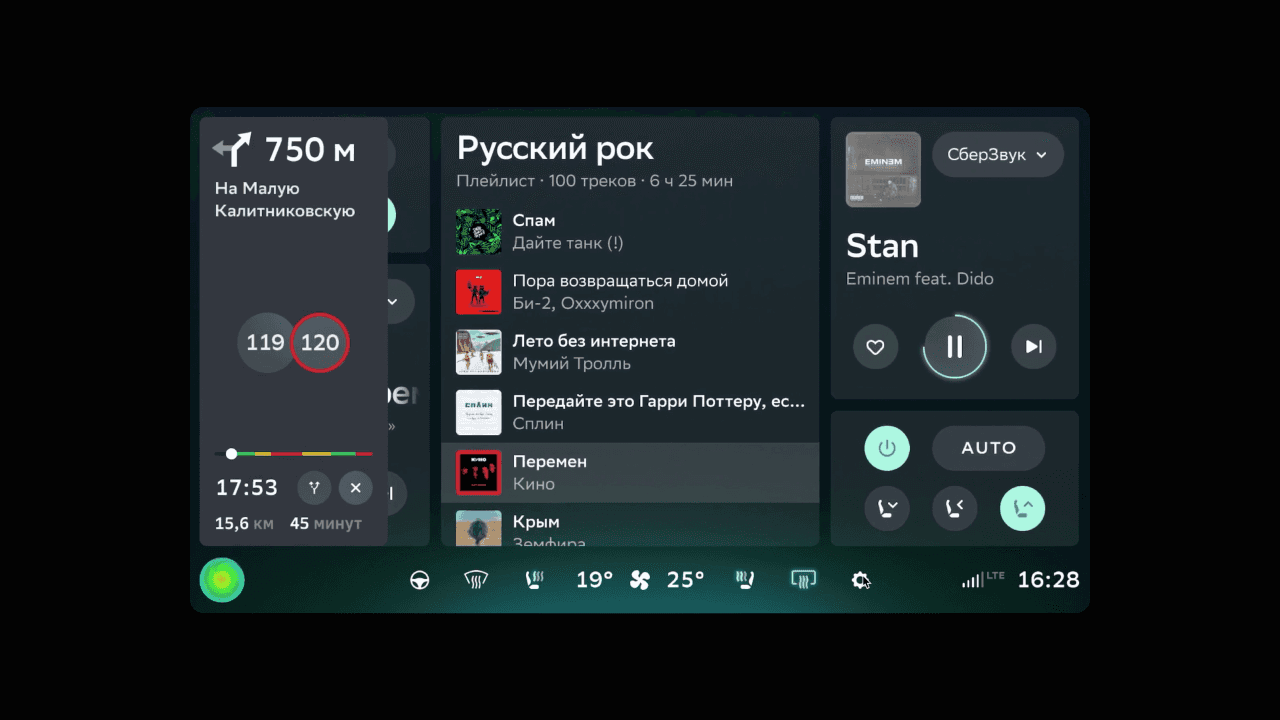The width and height of the screenshot is (1280, 720).
Task: Open fan speed control icon
Action: point(640,580)
